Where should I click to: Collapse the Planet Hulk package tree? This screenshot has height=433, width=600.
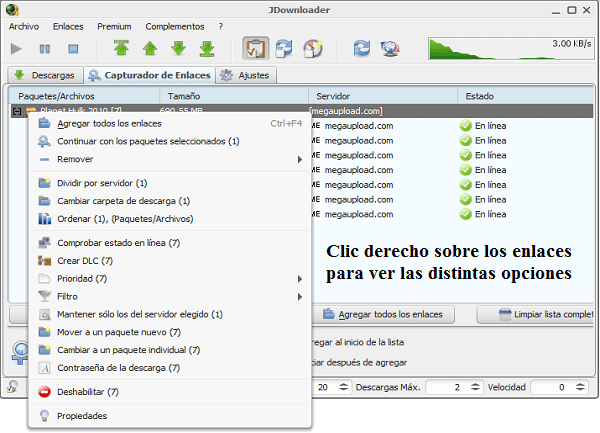point(16,111)
